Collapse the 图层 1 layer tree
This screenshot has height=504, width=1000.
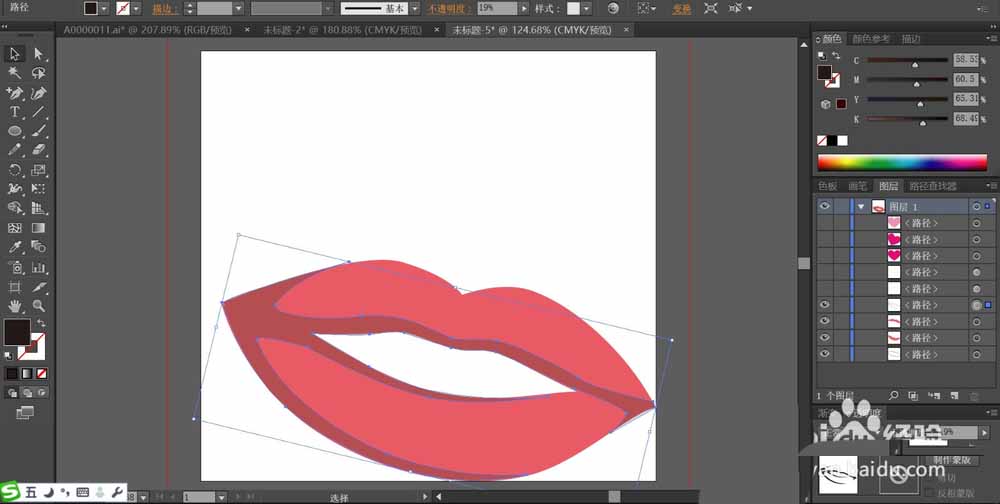tap(860, 207)
